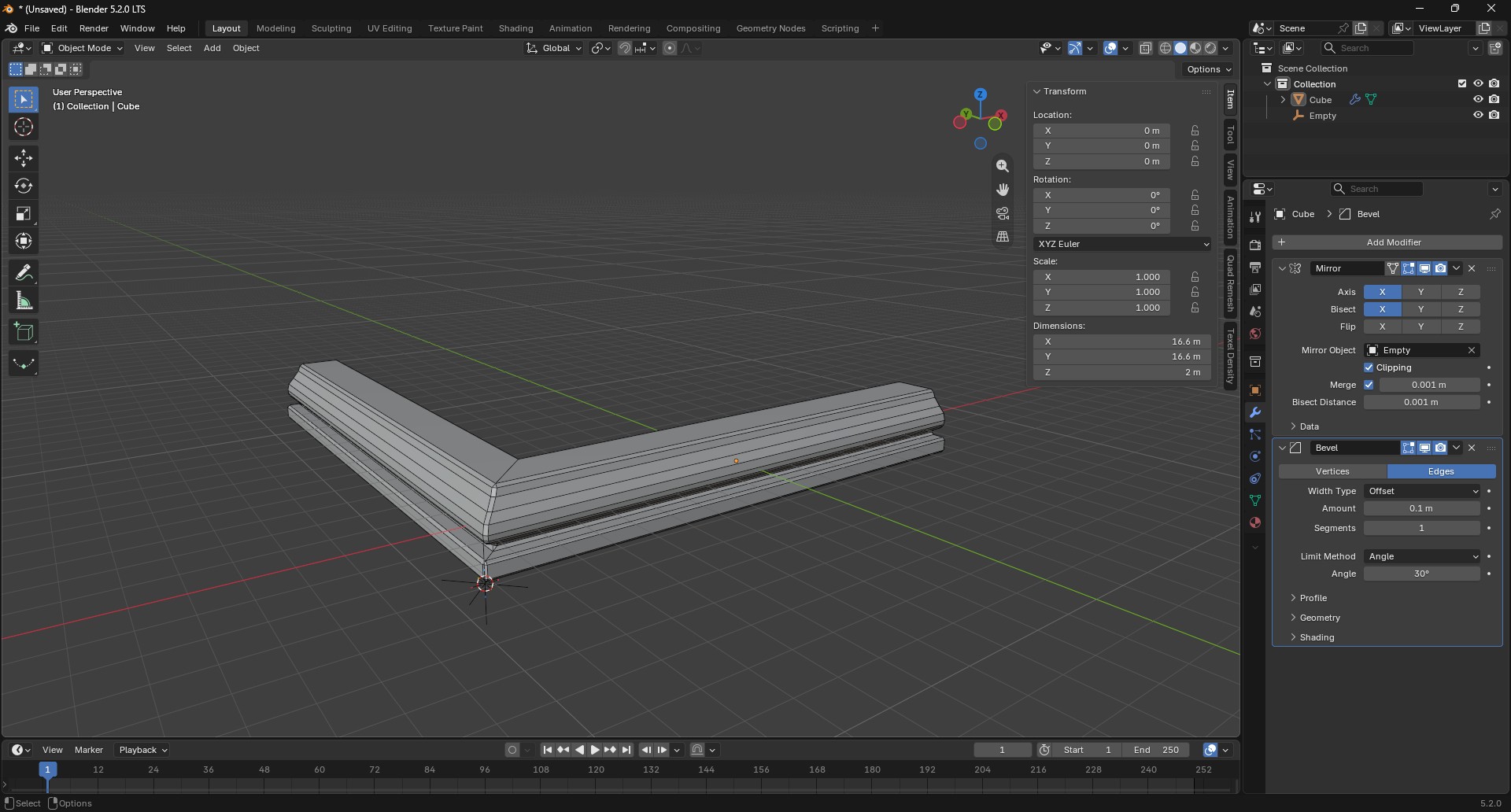Choose the Annotate tool
The image size is (1511, 812).
24,272
